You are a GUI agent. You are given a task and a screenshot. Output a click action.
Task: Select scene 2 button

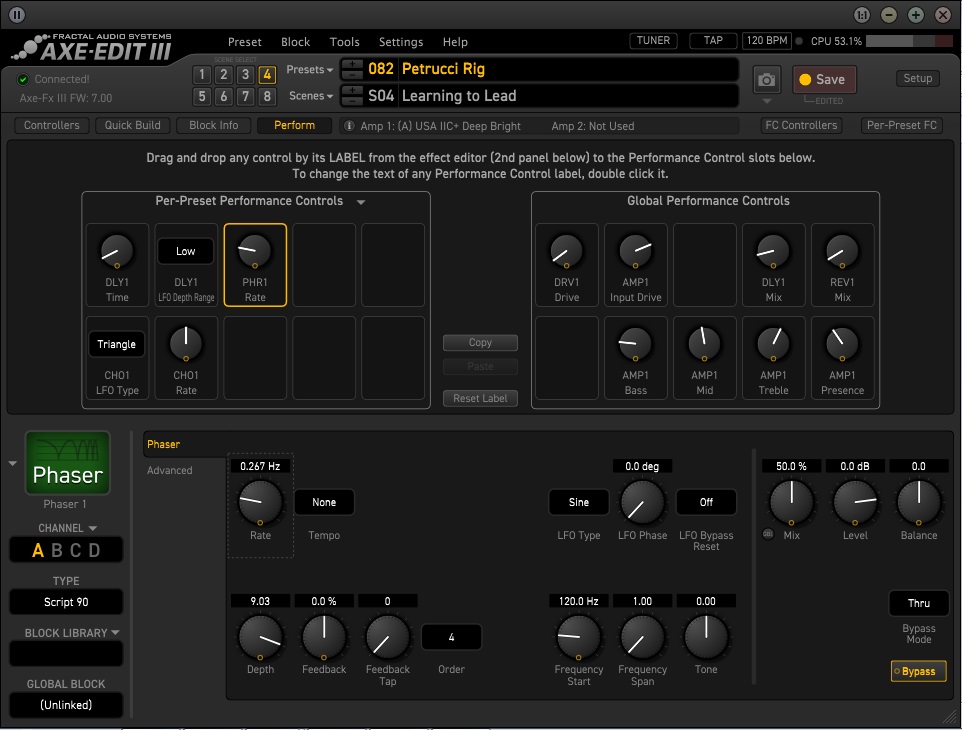click(x=224, y=74)
